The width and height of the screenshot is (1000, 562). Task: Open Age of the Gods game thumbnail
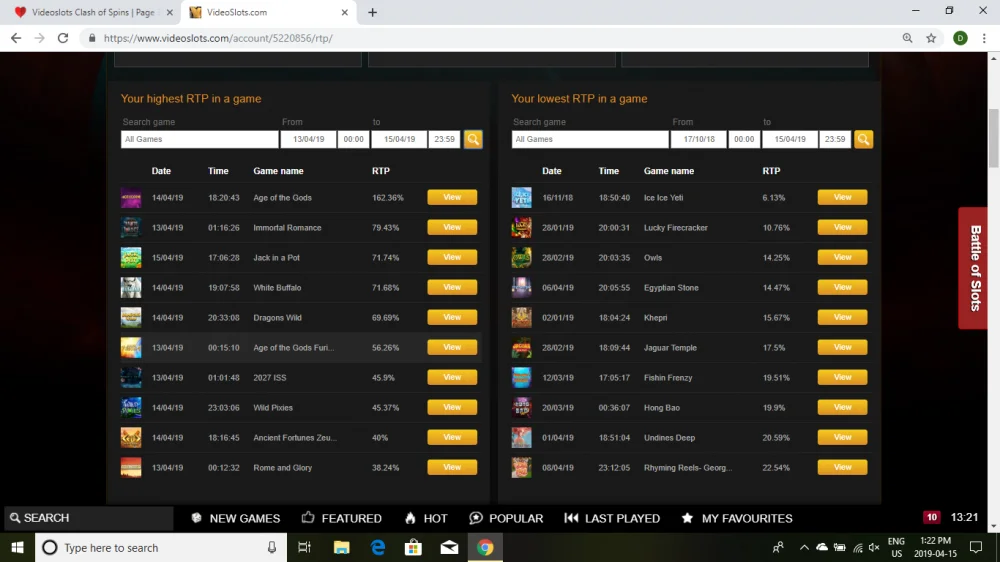pos(131,198)
